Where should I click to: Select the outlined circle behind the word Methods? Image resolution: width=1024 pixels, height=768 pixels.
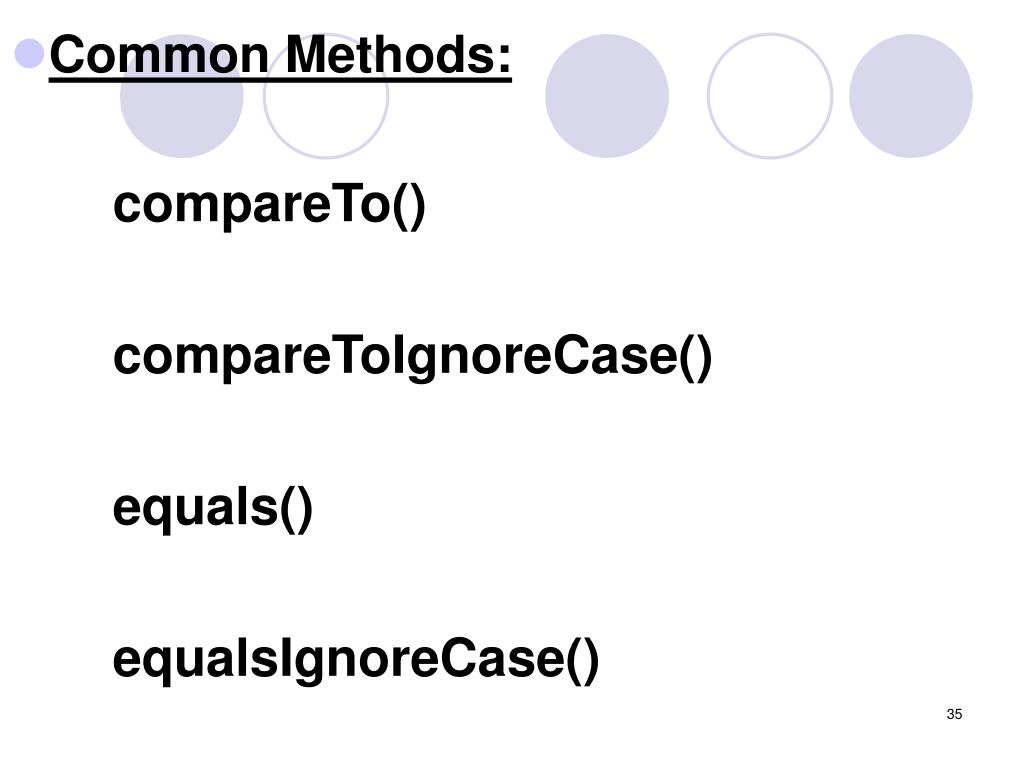tap(326, 96)
